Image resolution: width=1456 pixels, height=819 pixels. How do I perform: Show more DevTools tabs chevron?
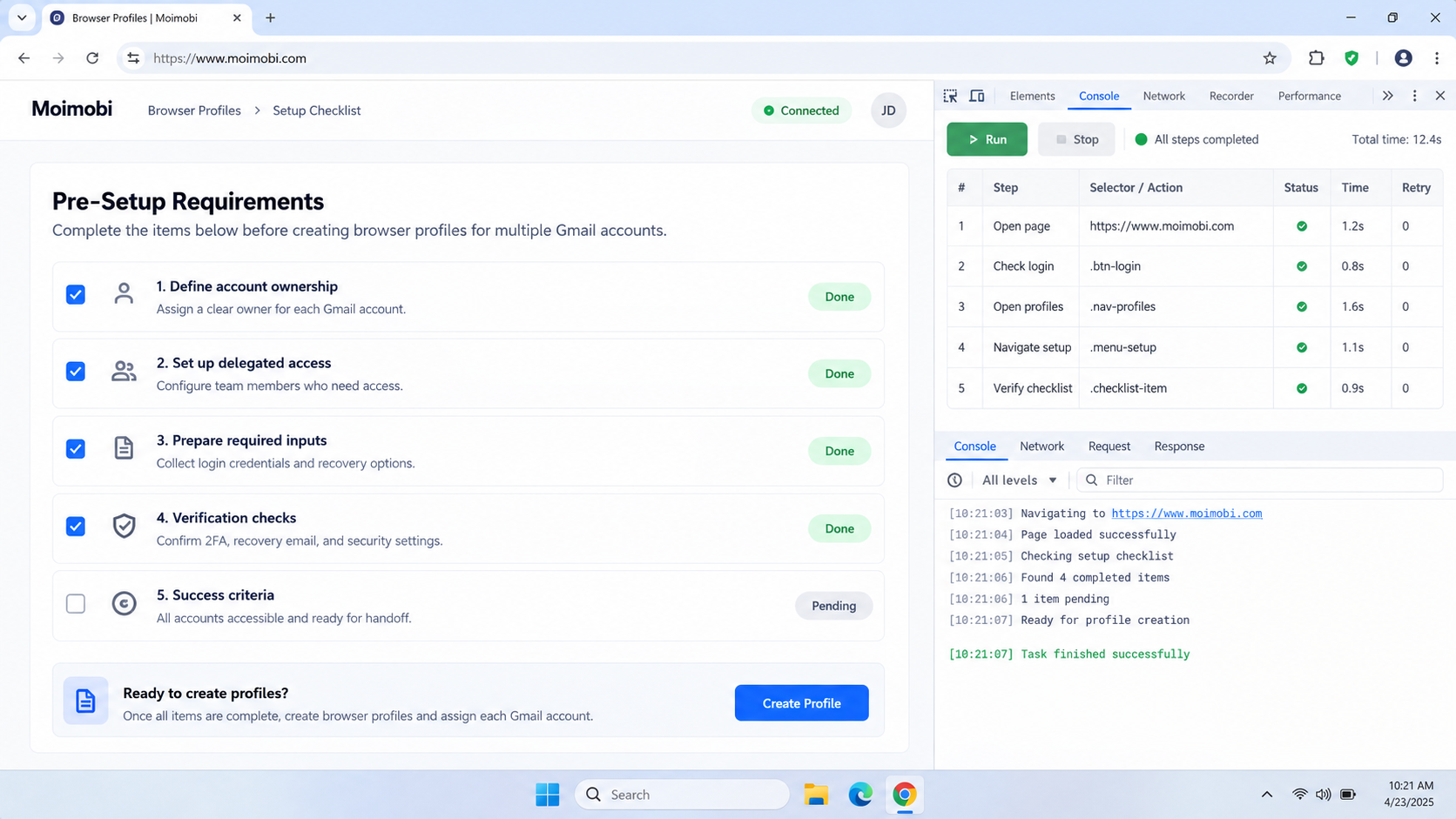coord(1387,96)
